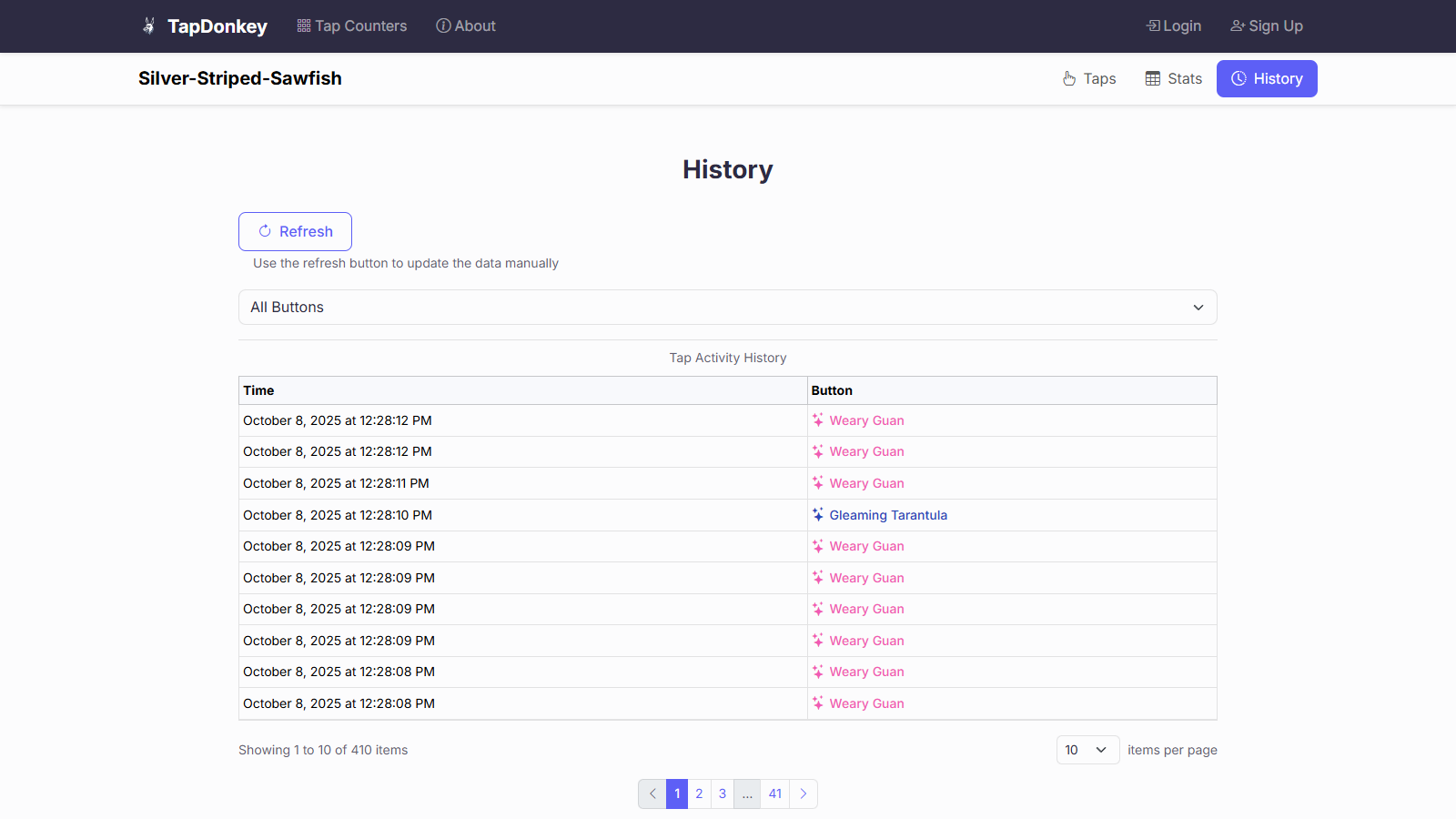Screen dimensions: 1456x819
Task: Click the 'Use the refresh button' hint text
Action: 406,263
